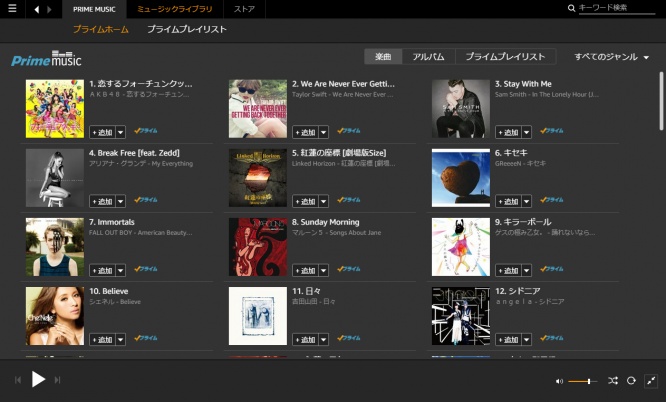This screenshot has height=402, width=666.
Task: Open add-options arrow for 紅蓮の座標
Action: coord(324,201)
